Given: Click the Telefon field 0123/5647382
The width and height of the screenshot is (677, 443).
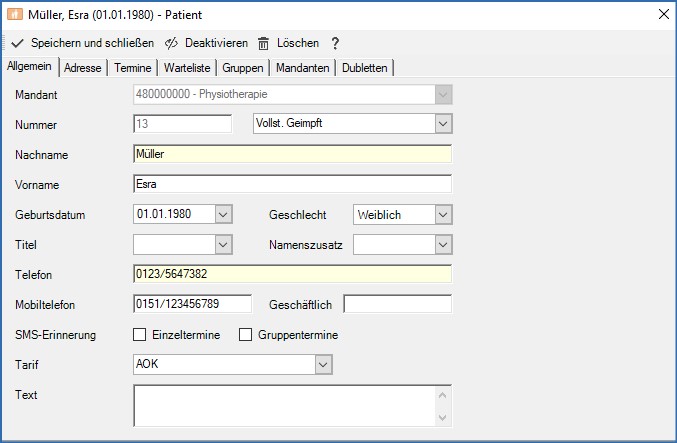Looking at the screenshot, I should click(x=292, y=274).
